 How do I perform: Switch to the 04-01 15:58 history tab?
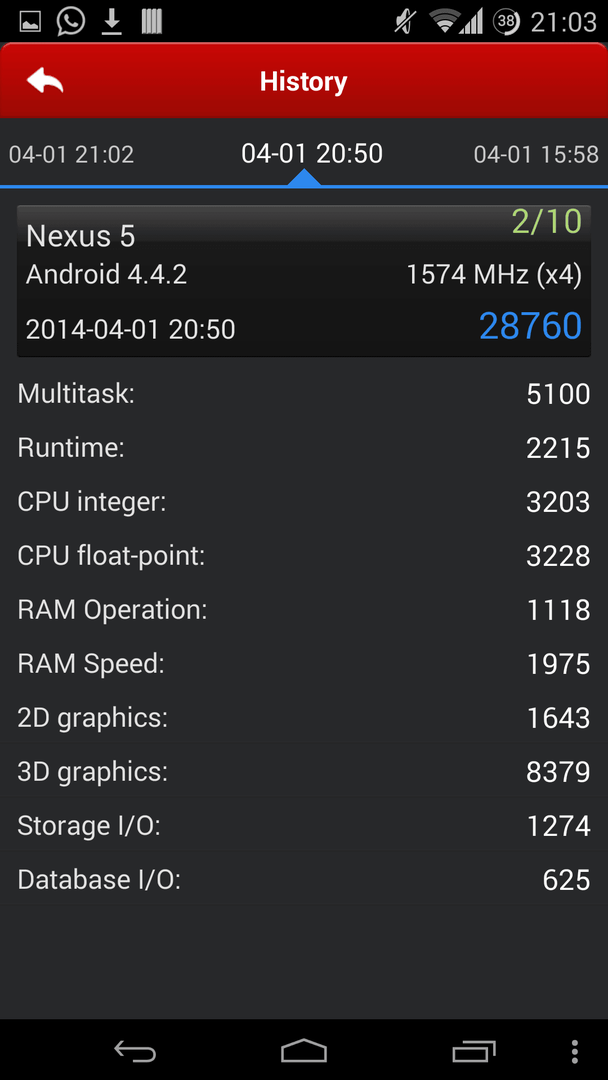[536, 154]
